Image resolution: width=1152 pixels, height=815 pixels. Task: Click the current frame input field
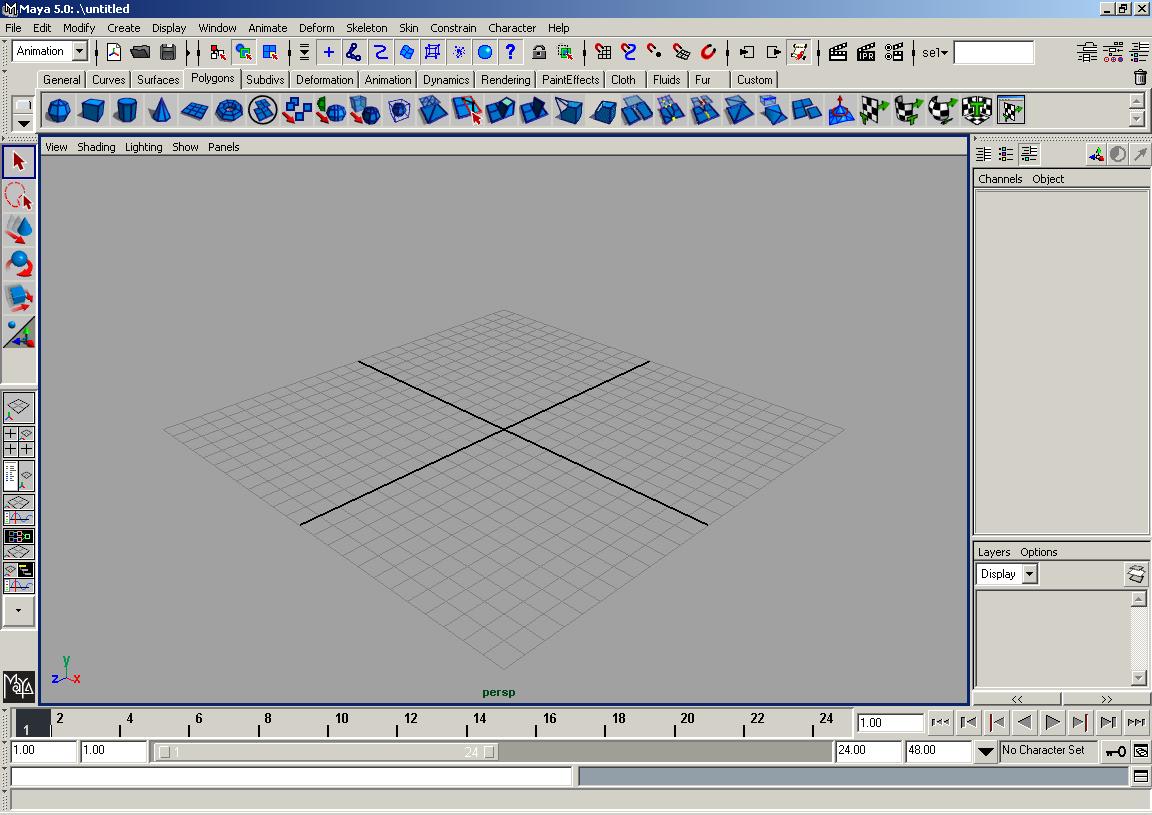click(x=890, y=723)
